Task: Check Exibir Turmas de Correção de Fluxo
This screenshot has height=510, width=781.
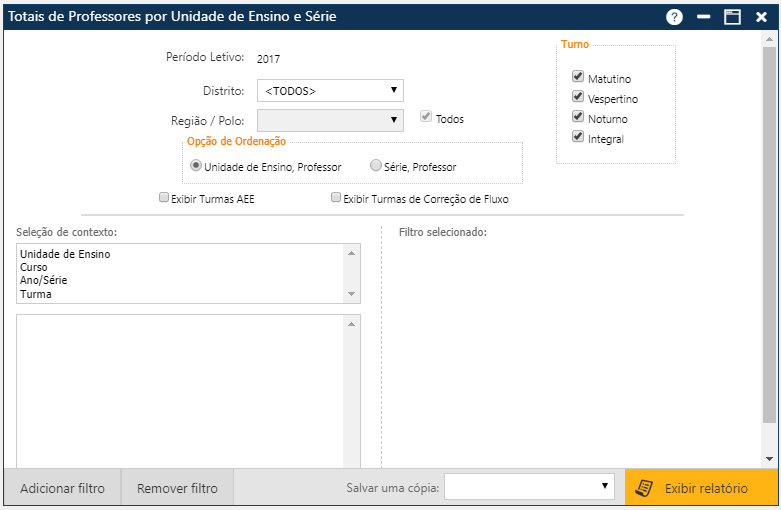Action: tap(336, 198)
